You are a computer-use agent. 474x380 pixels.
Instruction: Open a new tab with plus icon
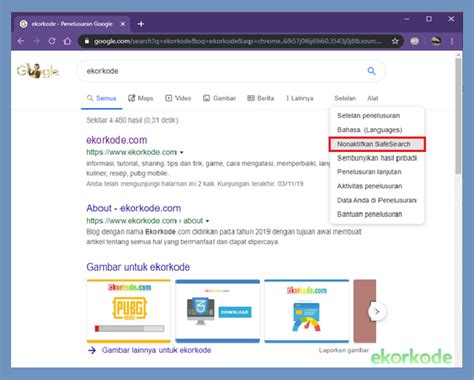(141, 24)
